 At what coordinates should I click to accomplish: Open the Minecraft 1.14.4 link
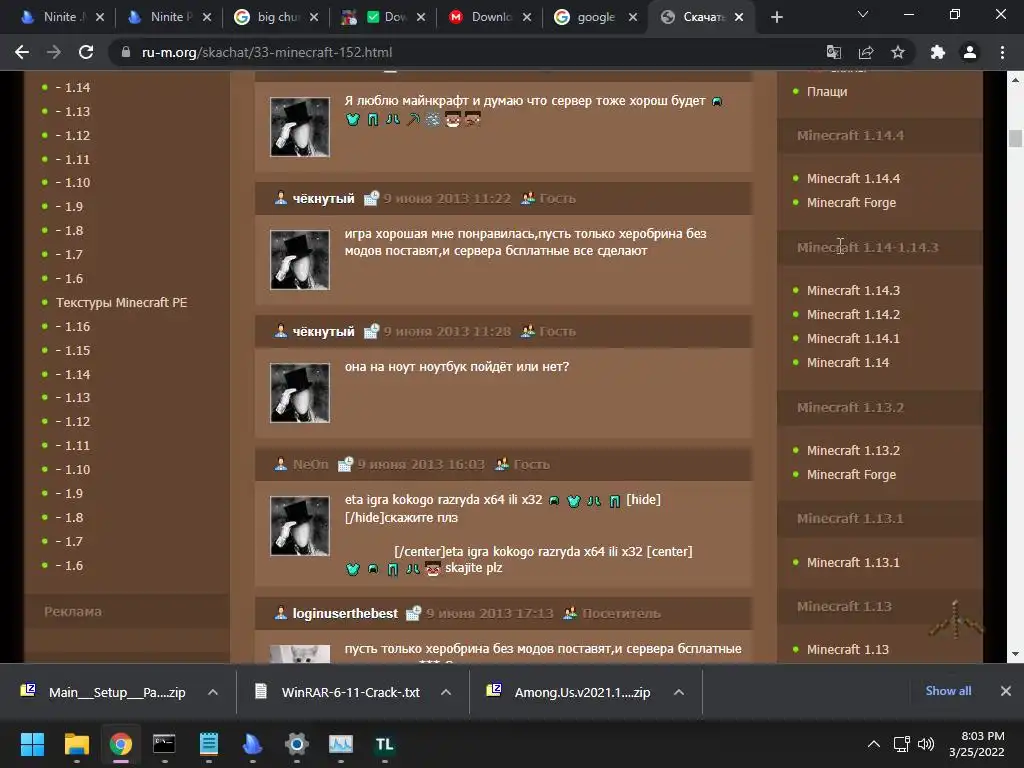coord(853,179)
